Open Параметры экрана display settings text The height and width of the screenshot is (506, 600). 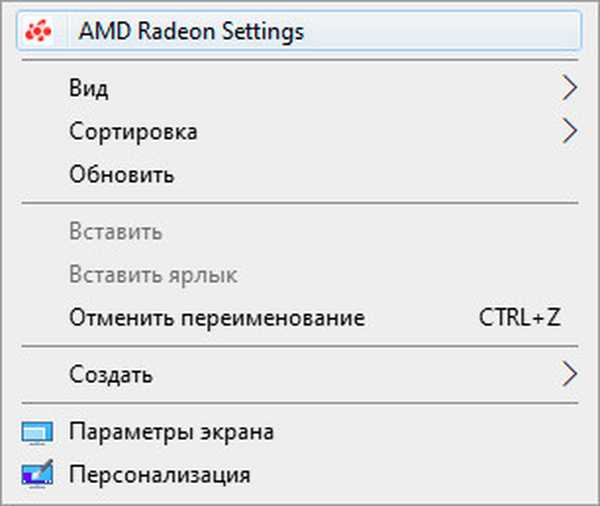point(171,432)
